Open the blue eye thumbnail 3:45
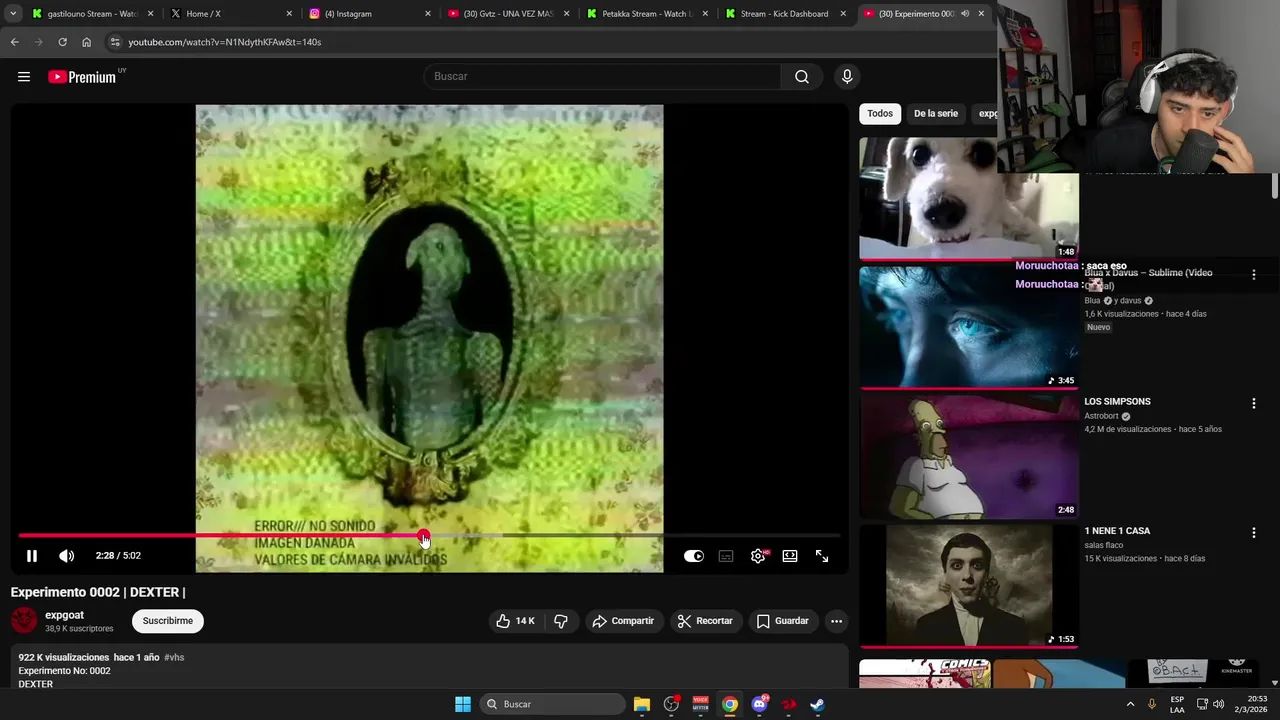1280x720 pixels. point(969,326)
